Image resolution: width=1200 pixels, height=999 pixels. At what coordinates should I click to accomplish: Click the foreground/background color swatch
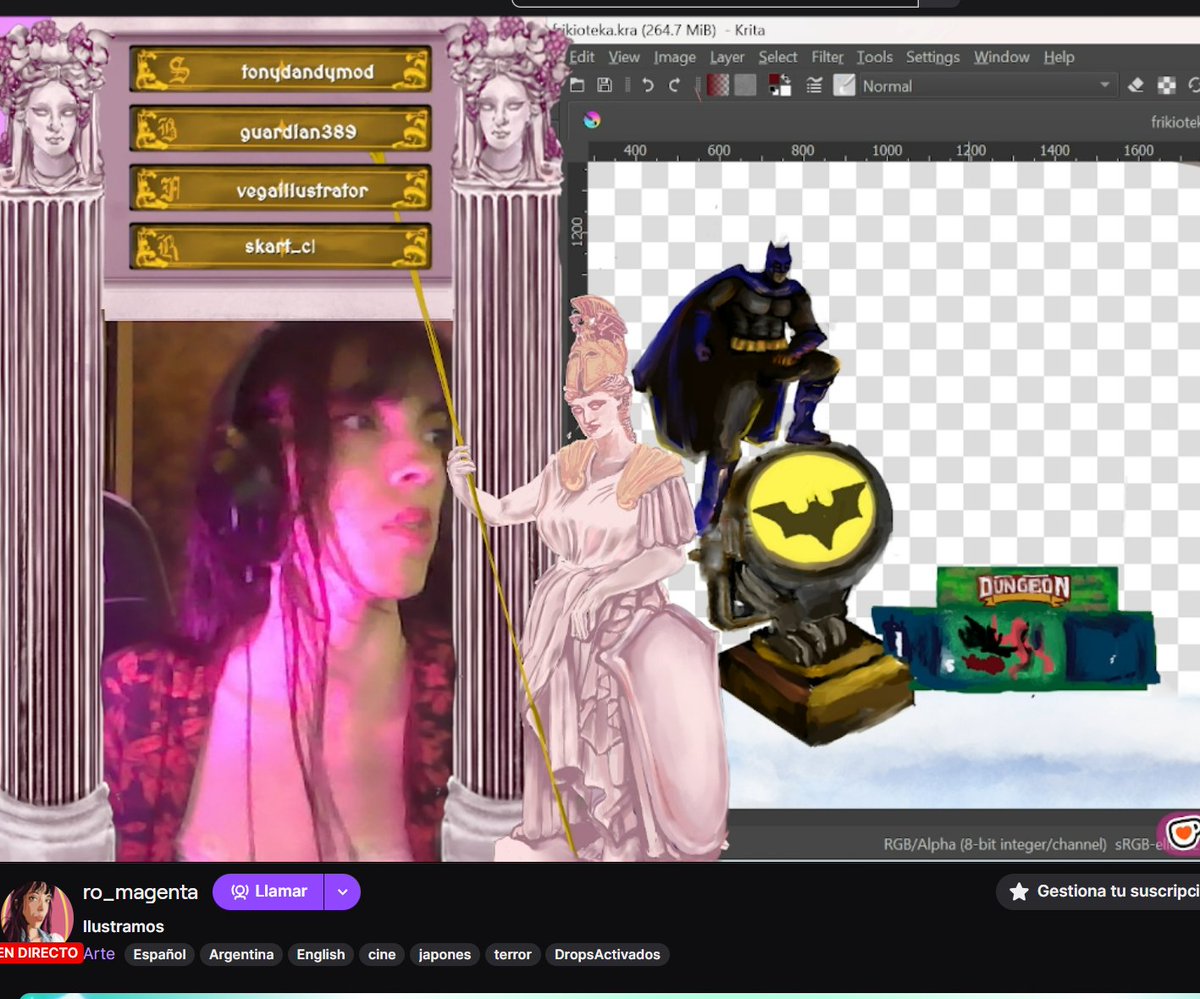[x=780, y=86]
